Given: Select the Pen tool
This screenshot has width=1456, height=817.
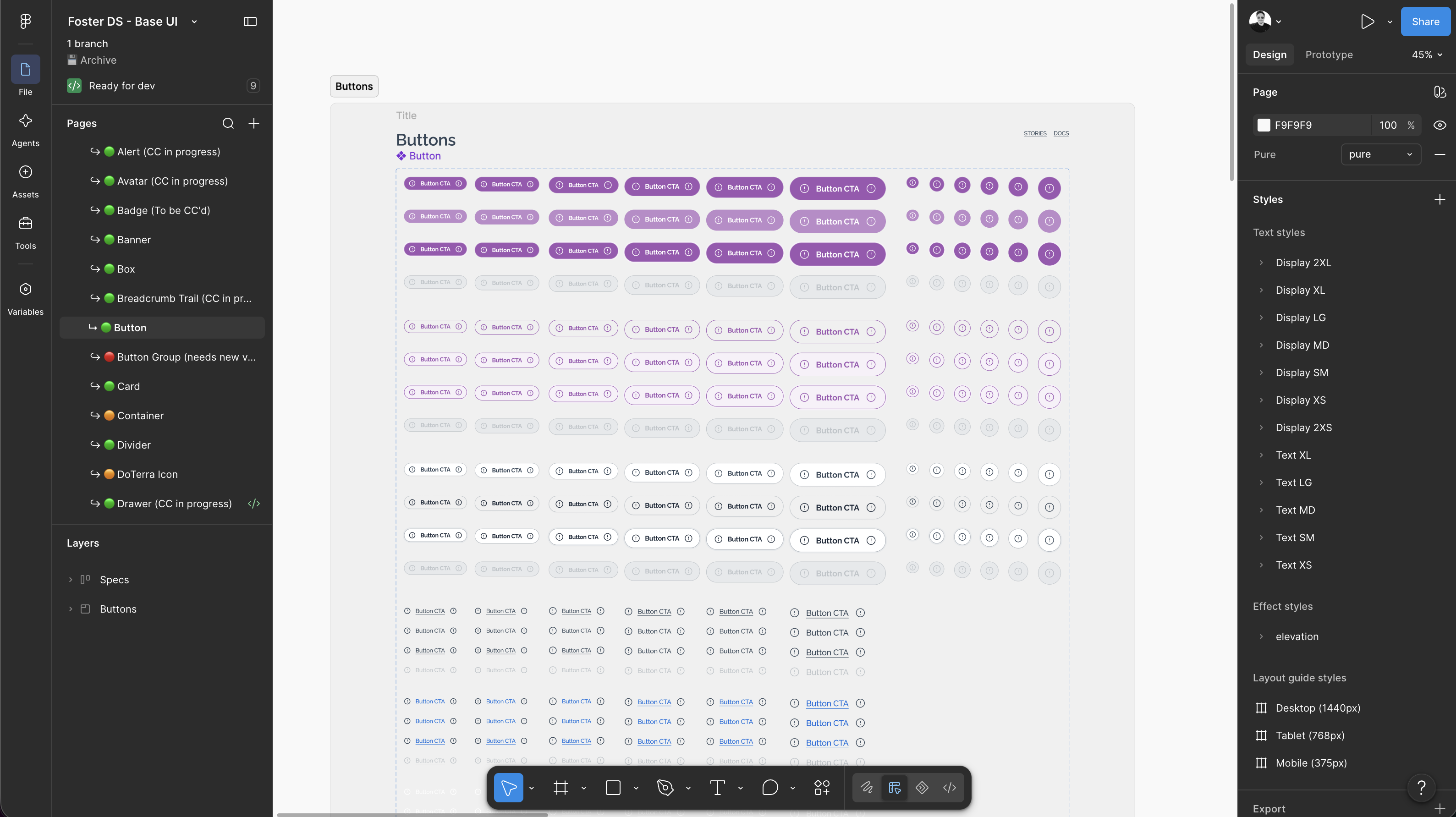Looking at the screenshot, I should click(x=665, y=787).
